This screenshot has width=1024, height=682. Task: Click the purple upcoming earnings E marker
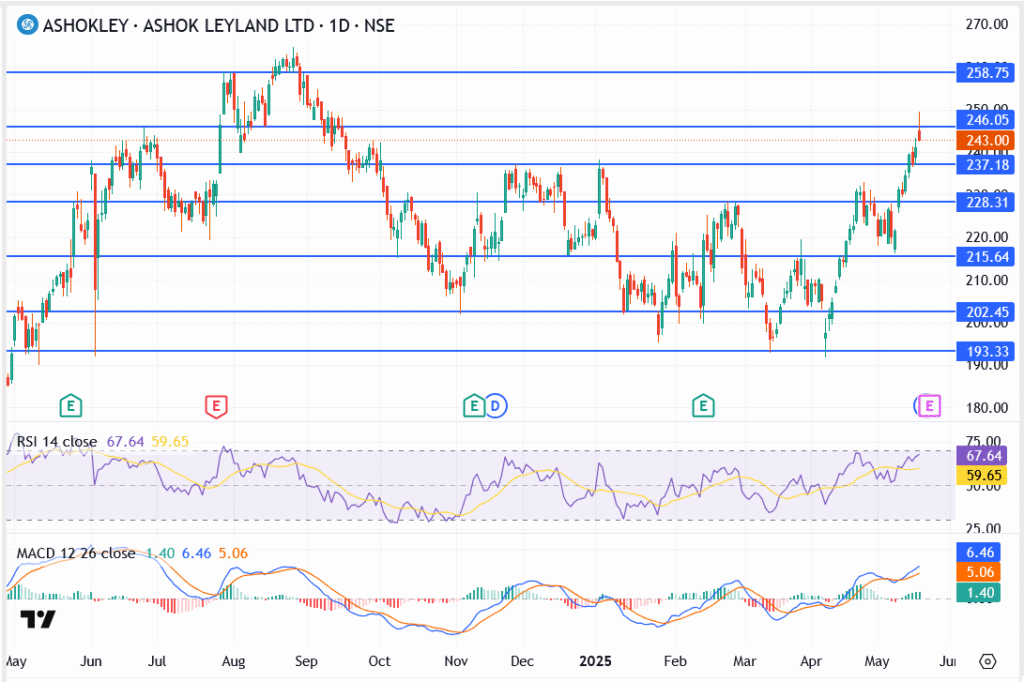(929, 405)
